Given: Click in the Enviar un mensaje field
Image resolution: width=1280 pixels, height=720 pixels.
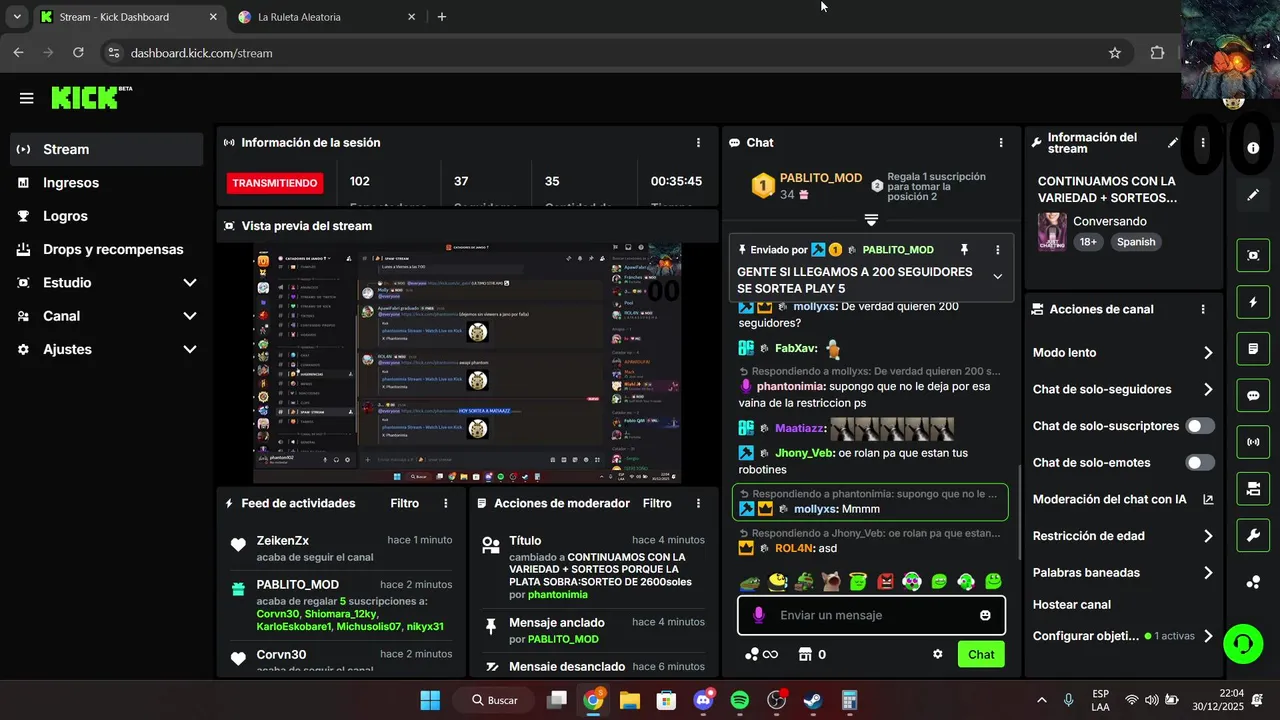Looking at the screenshot, I should tap(871, 615).
